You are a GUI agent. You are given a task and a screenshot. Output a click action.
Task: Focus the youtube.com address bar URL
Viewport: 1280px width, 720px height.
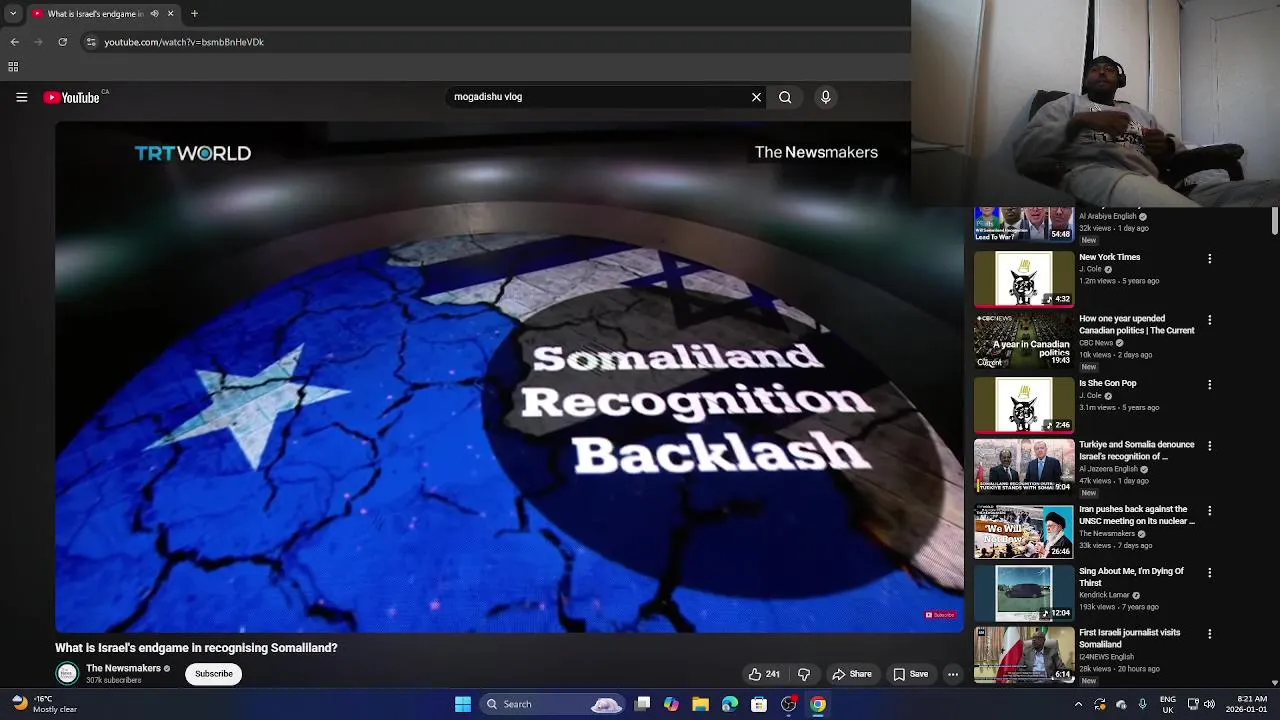184,42
